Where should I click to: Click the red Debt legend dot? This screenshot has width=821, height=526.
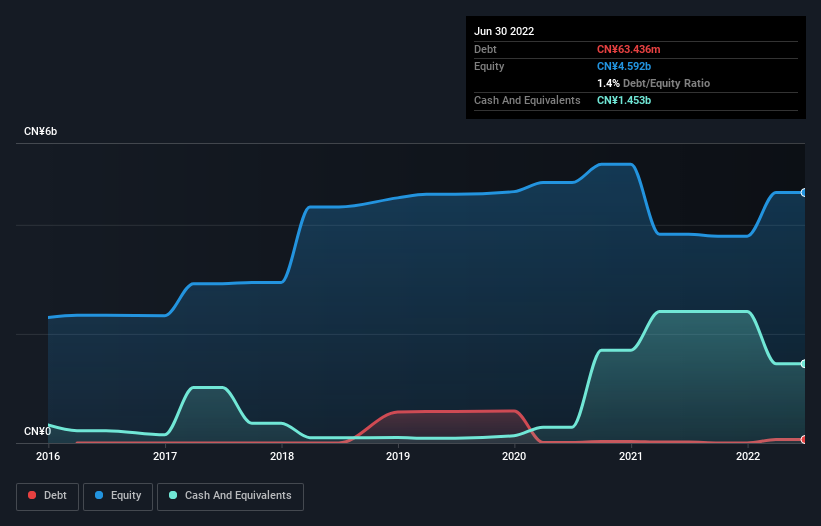(32, 495)
